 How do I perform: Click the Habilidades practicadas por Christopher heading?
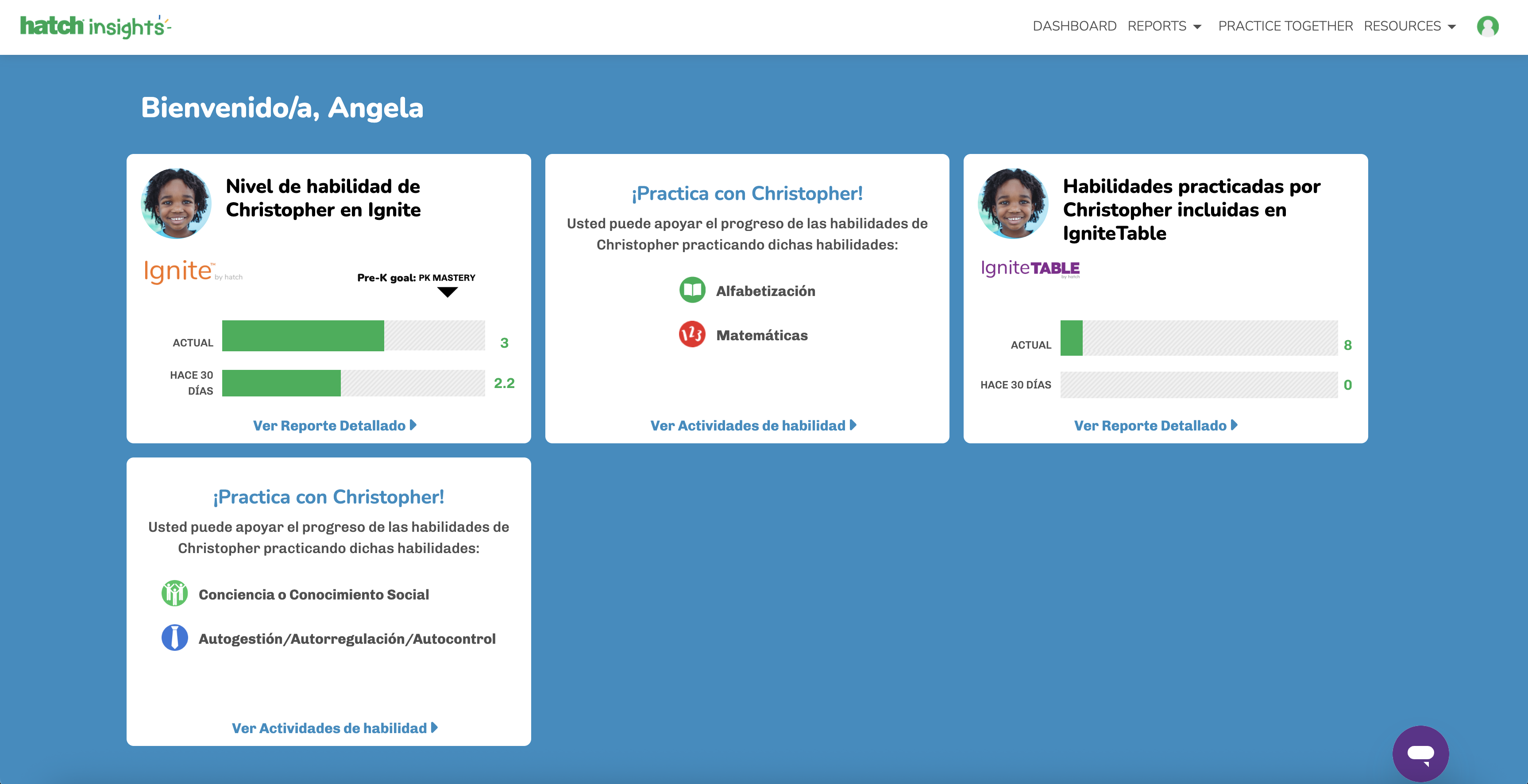1191,209
